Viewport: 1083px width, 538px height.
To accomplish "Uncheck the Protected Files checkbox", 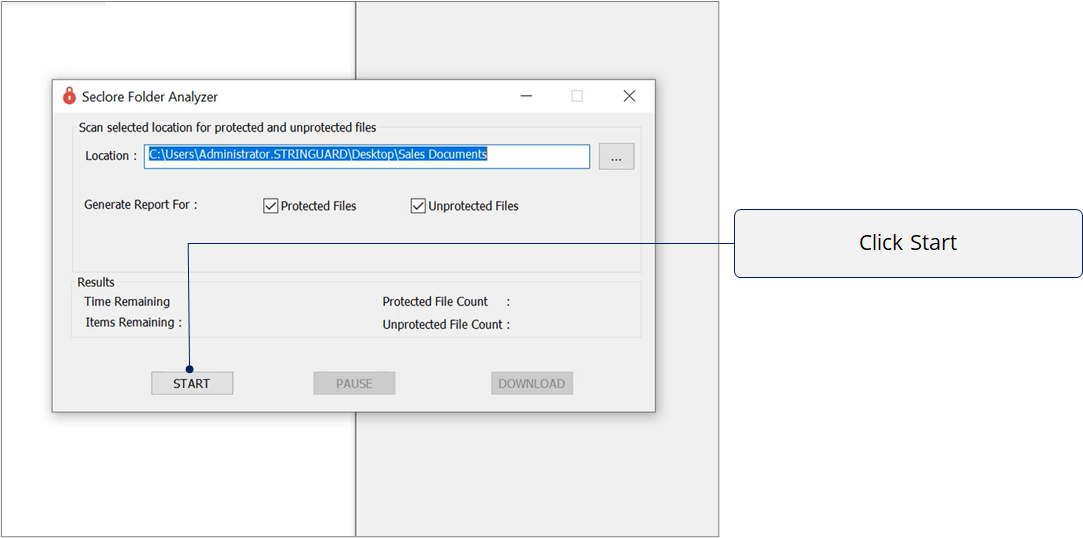I will (270, 206).
